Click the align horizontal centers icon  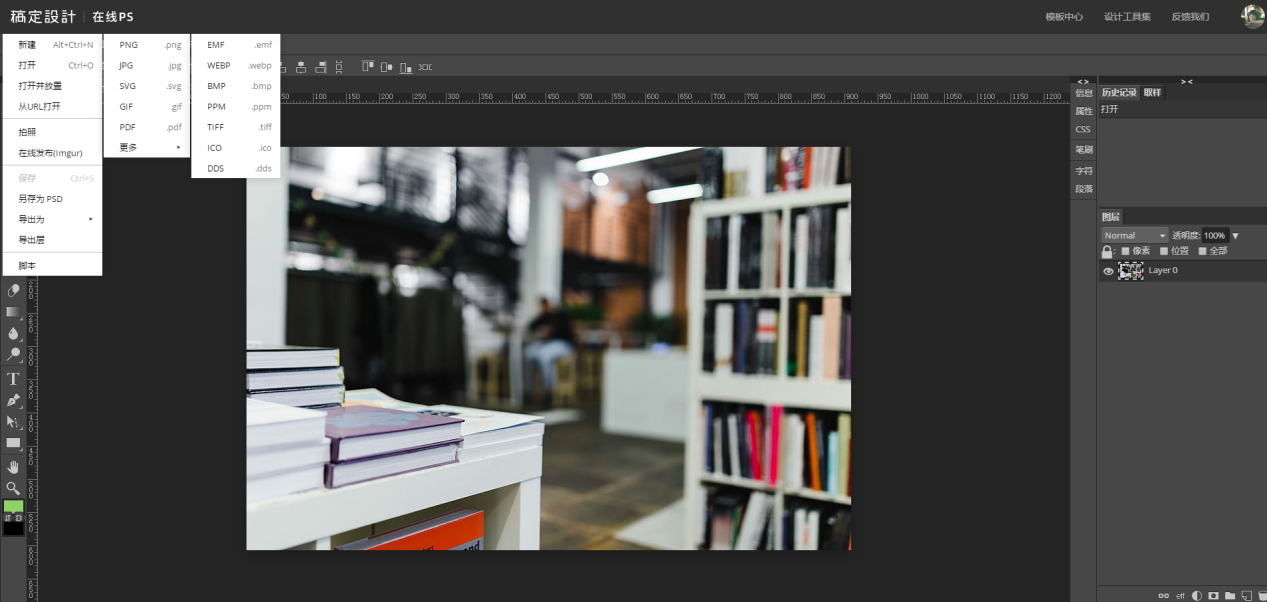(x=301, y=67)
